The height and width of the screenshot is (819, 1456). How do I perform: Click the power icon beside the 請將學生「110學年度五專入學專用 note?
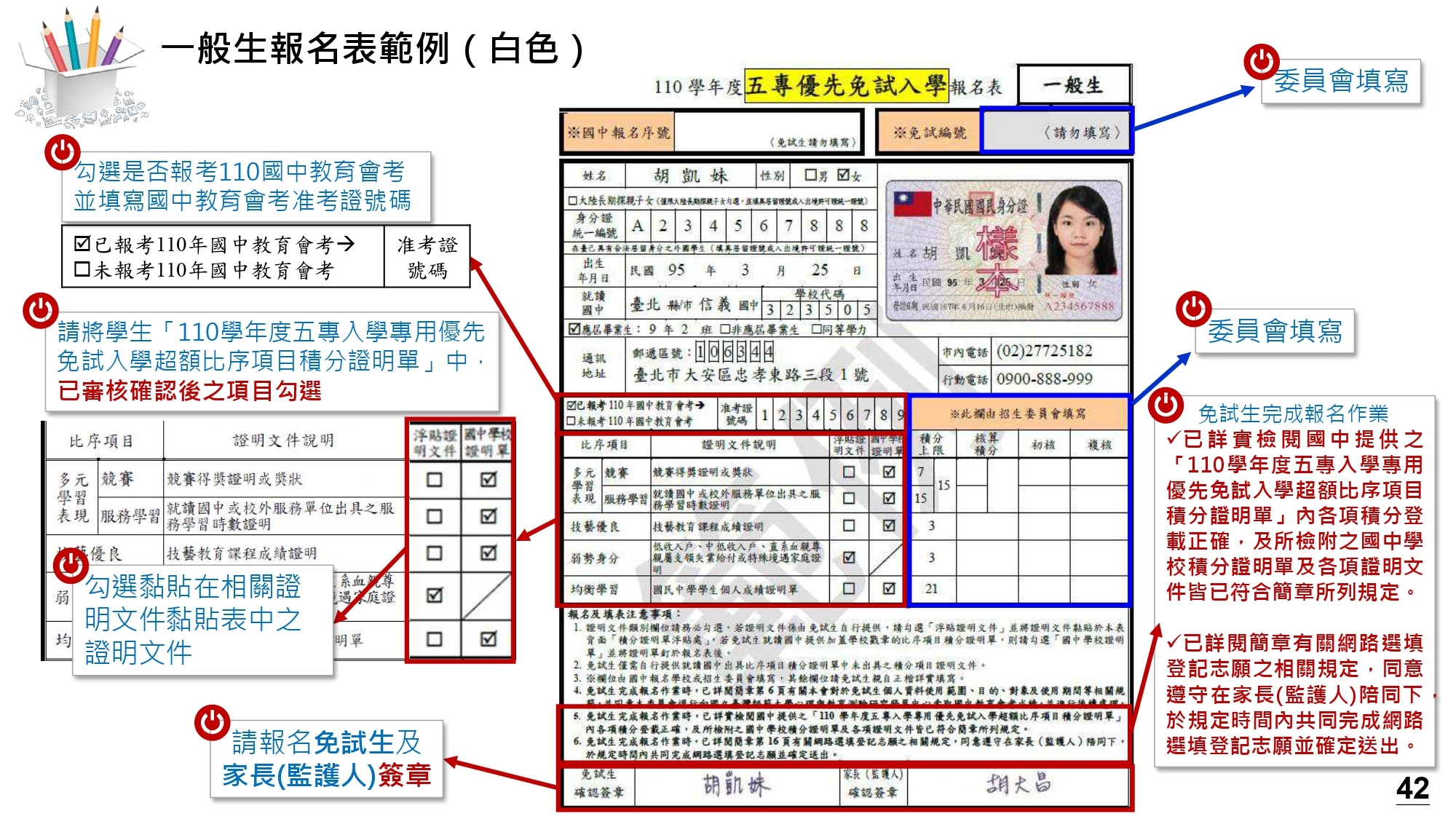[41, 311]
